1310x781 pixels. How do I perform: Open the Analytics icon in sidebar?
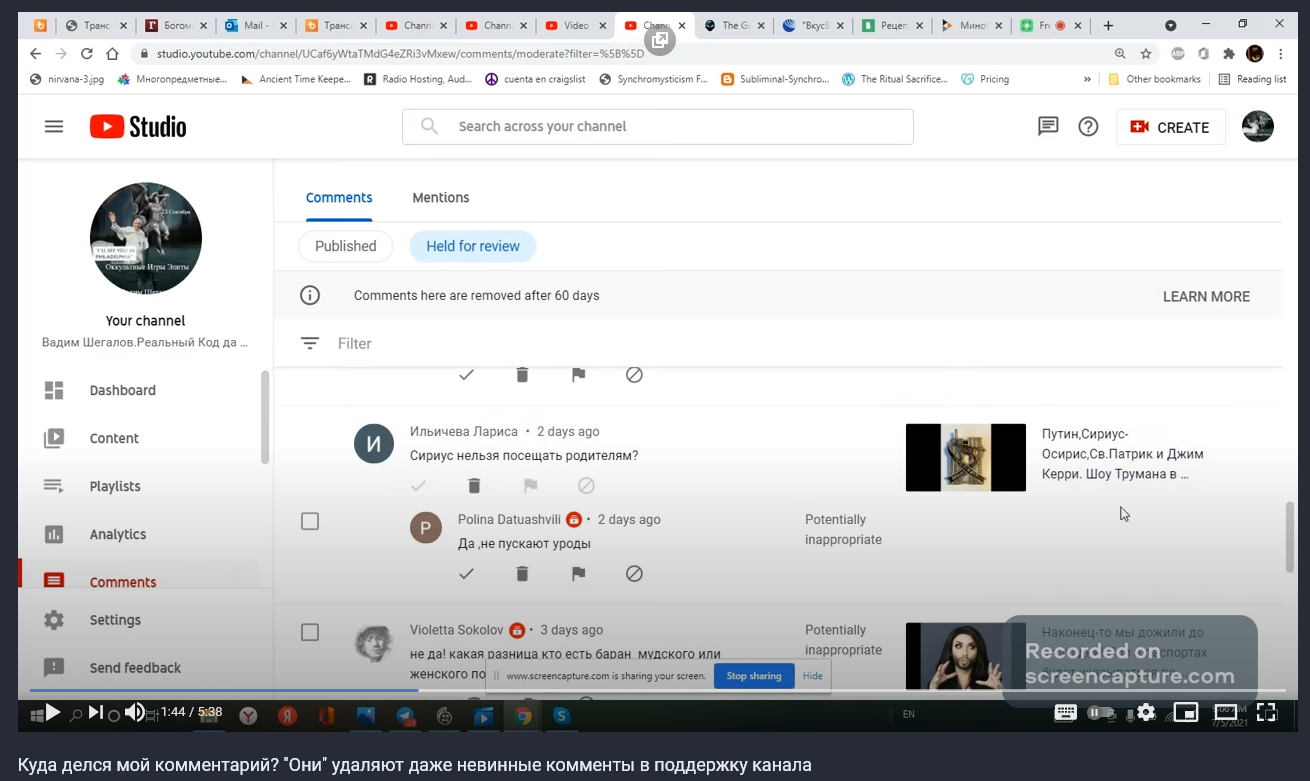tap(54, 534)
